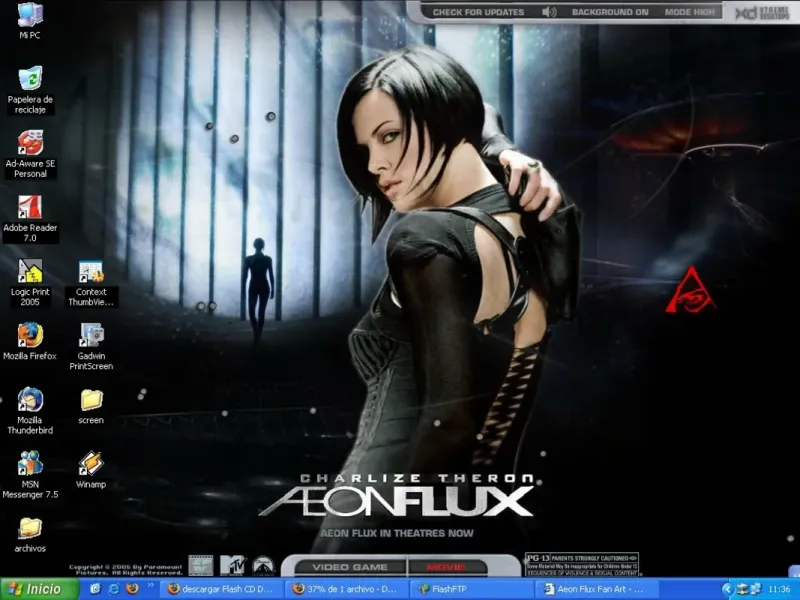The width and height of the screenshot is (800, 600).
Task: Click the VIDEO GAME button
Action: [350, 567]
